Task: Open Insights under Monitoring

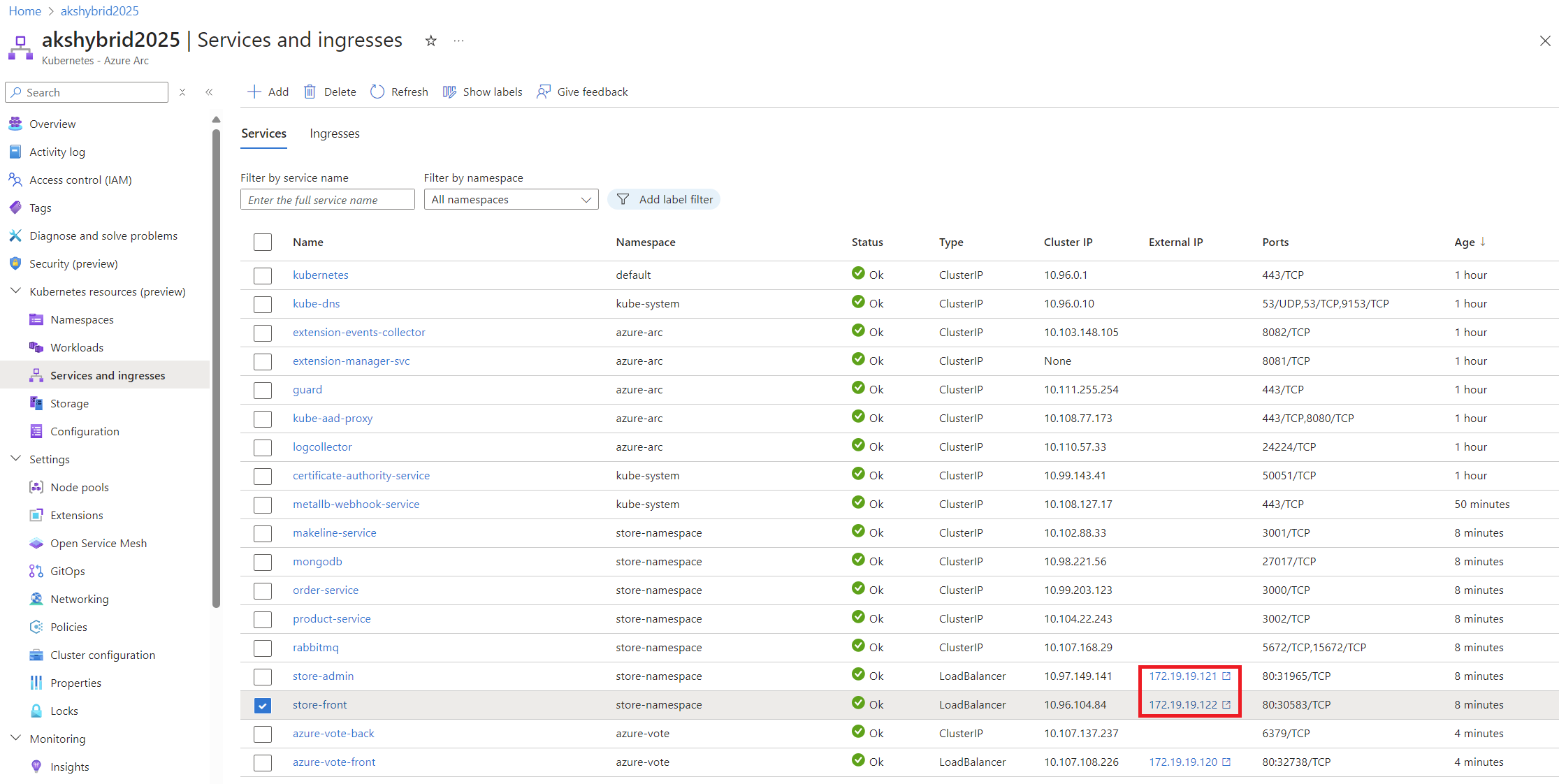Action: click(69, 767)
